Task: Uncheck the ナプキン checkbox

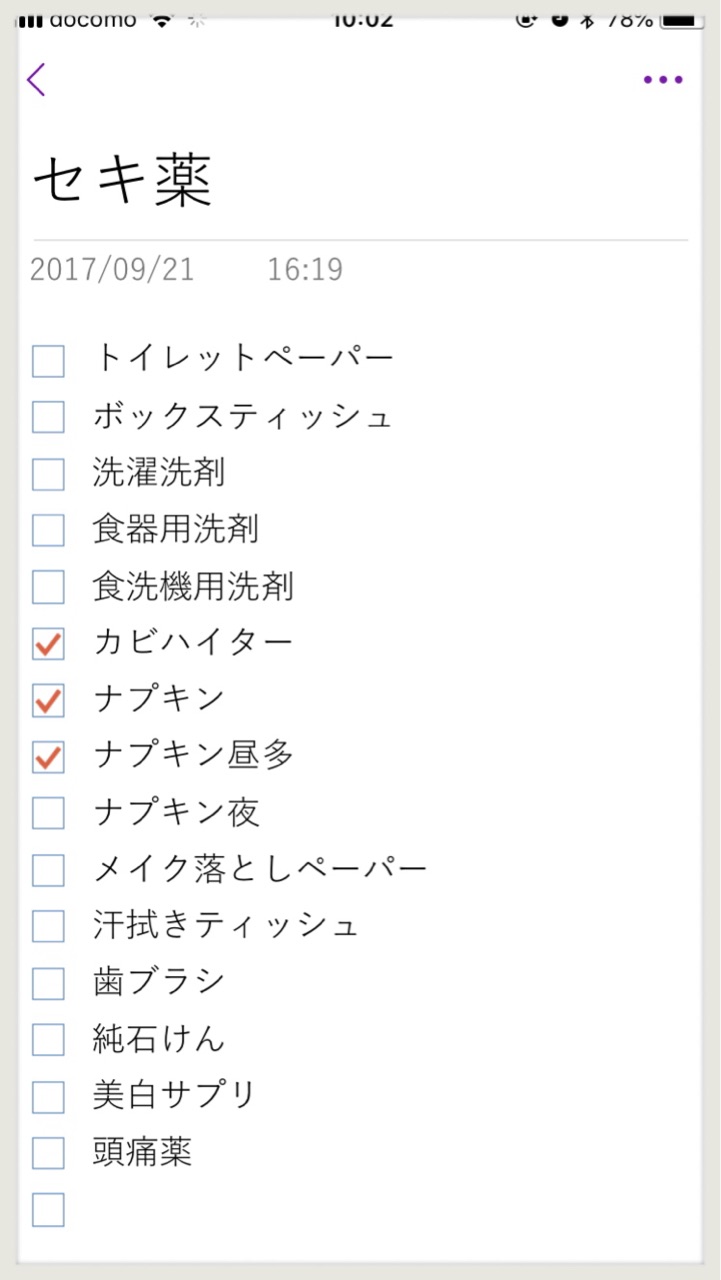Action: [48, 700]
